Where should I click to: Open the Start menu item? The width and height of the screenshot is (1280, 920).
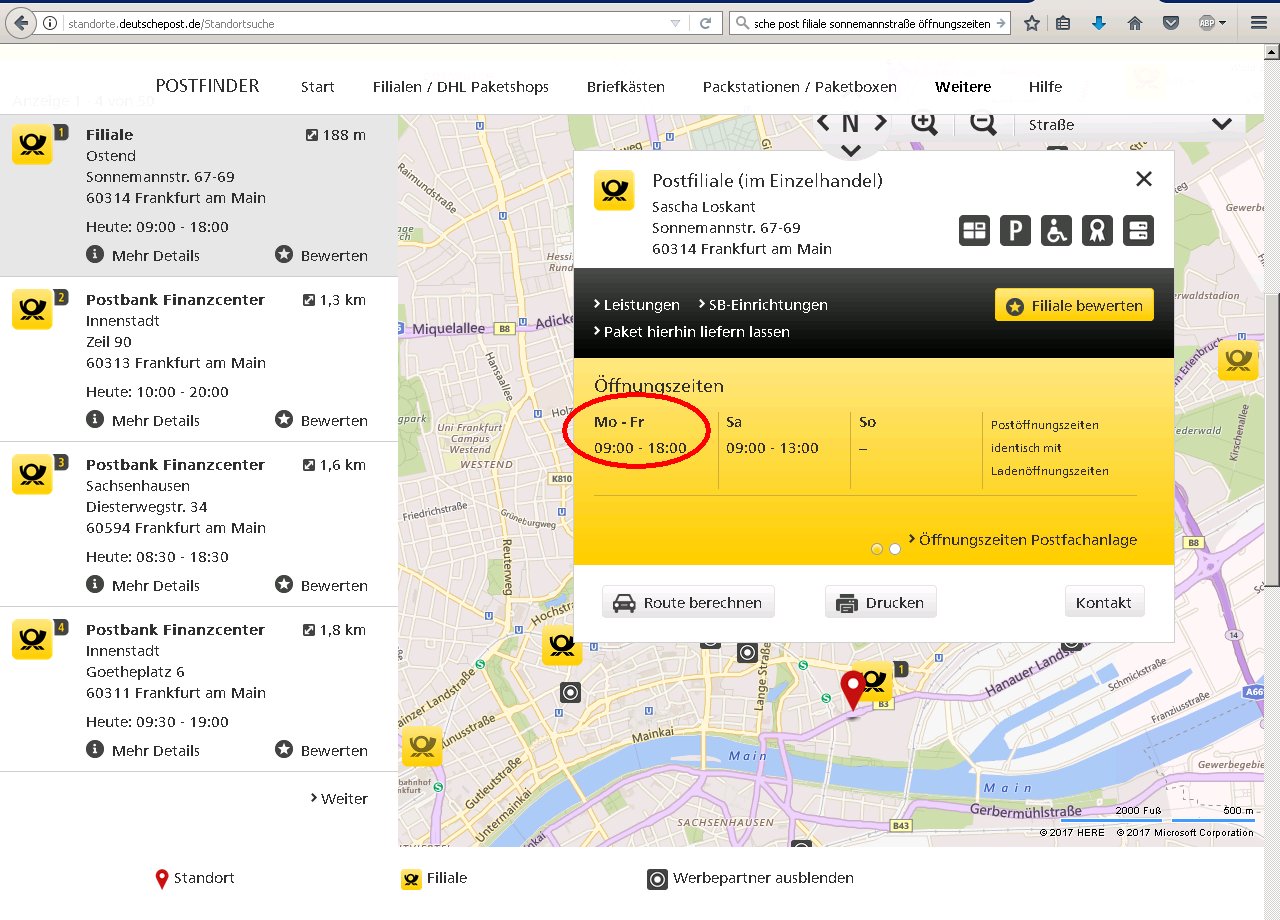pyautogui.click(x=318, y=87)
